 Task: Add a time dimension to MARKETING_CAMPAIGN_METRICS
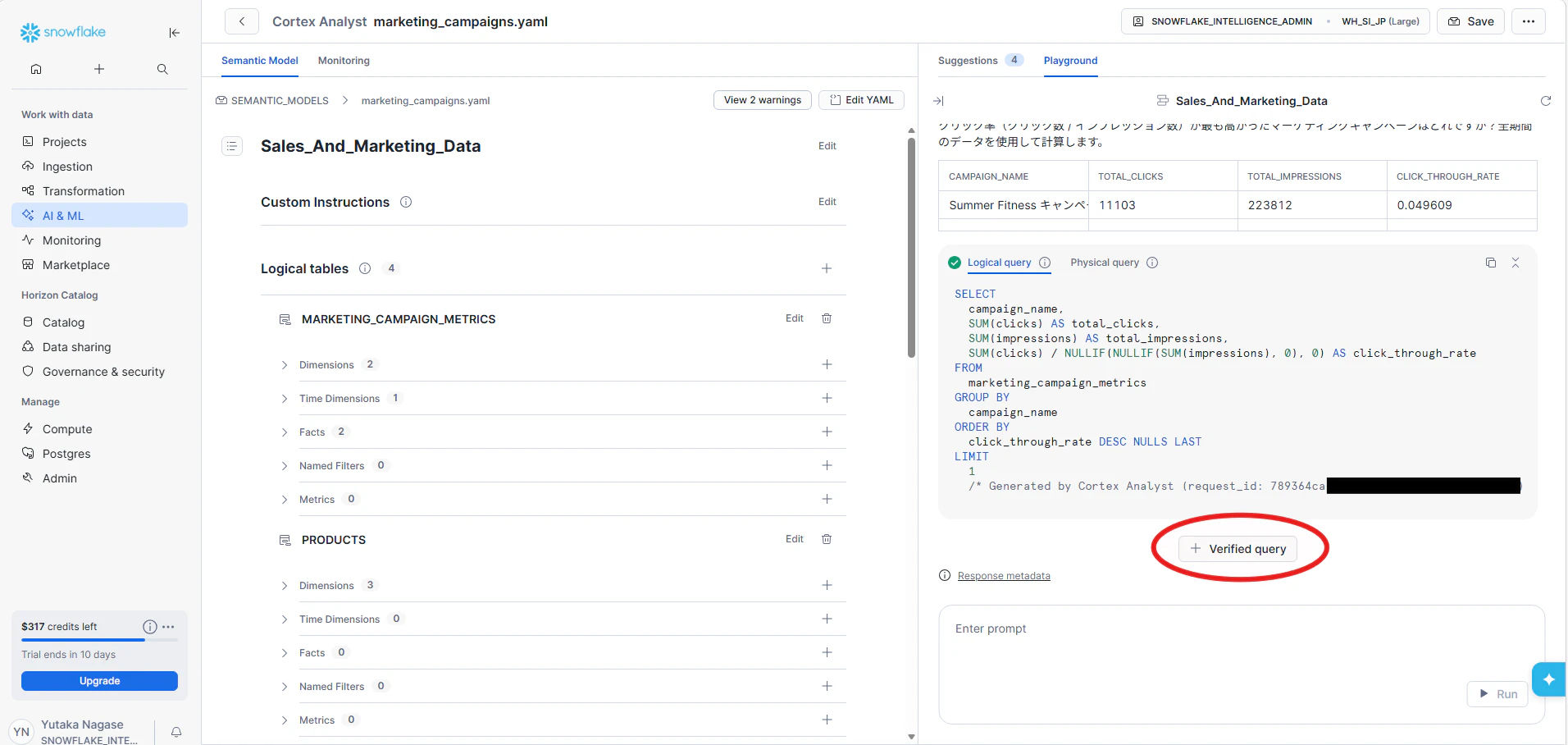[x=827, y=398]
